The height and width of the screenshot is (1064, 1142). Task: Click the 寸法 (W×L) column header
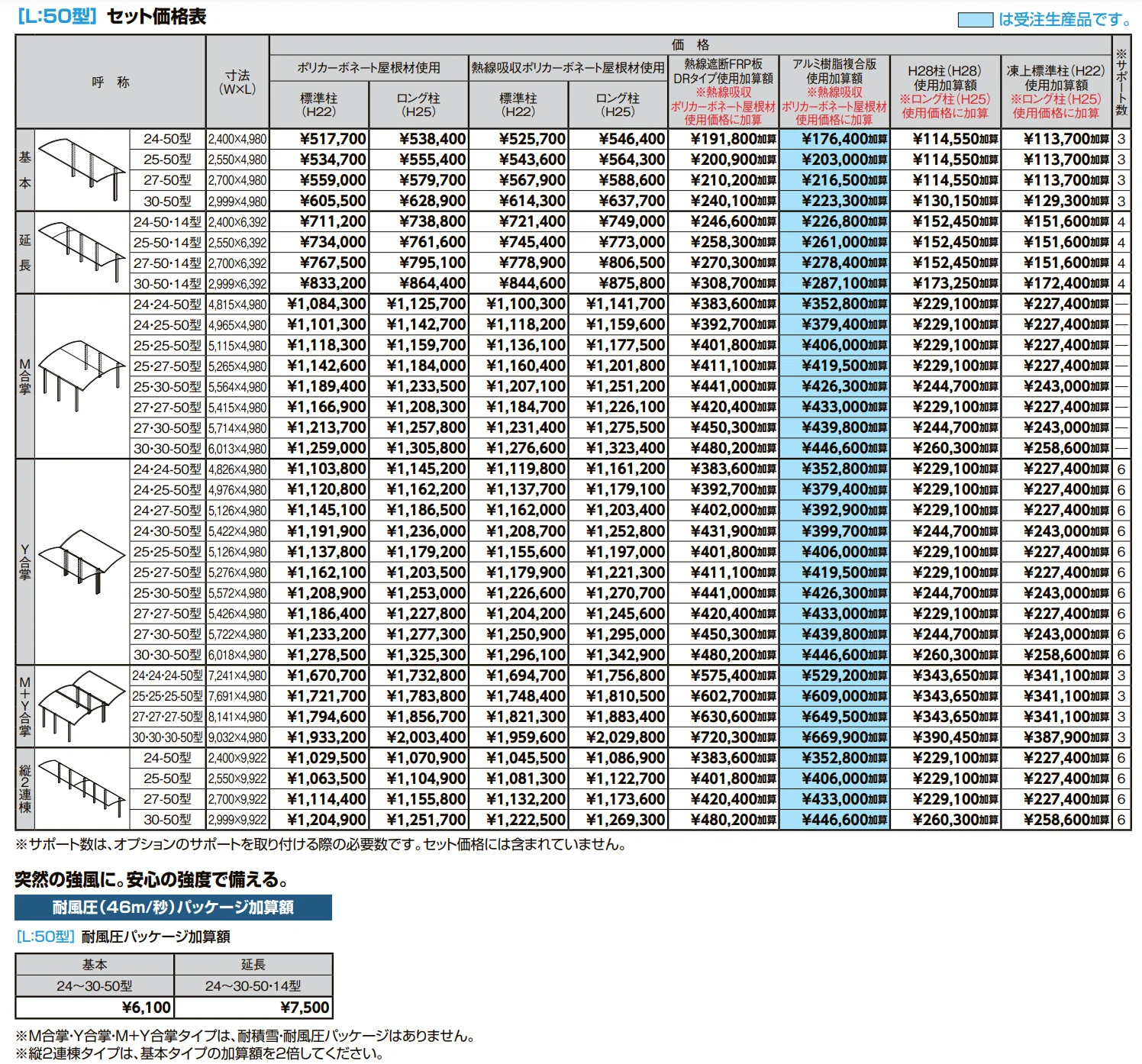pyautogui.click(x=237, y=82)
